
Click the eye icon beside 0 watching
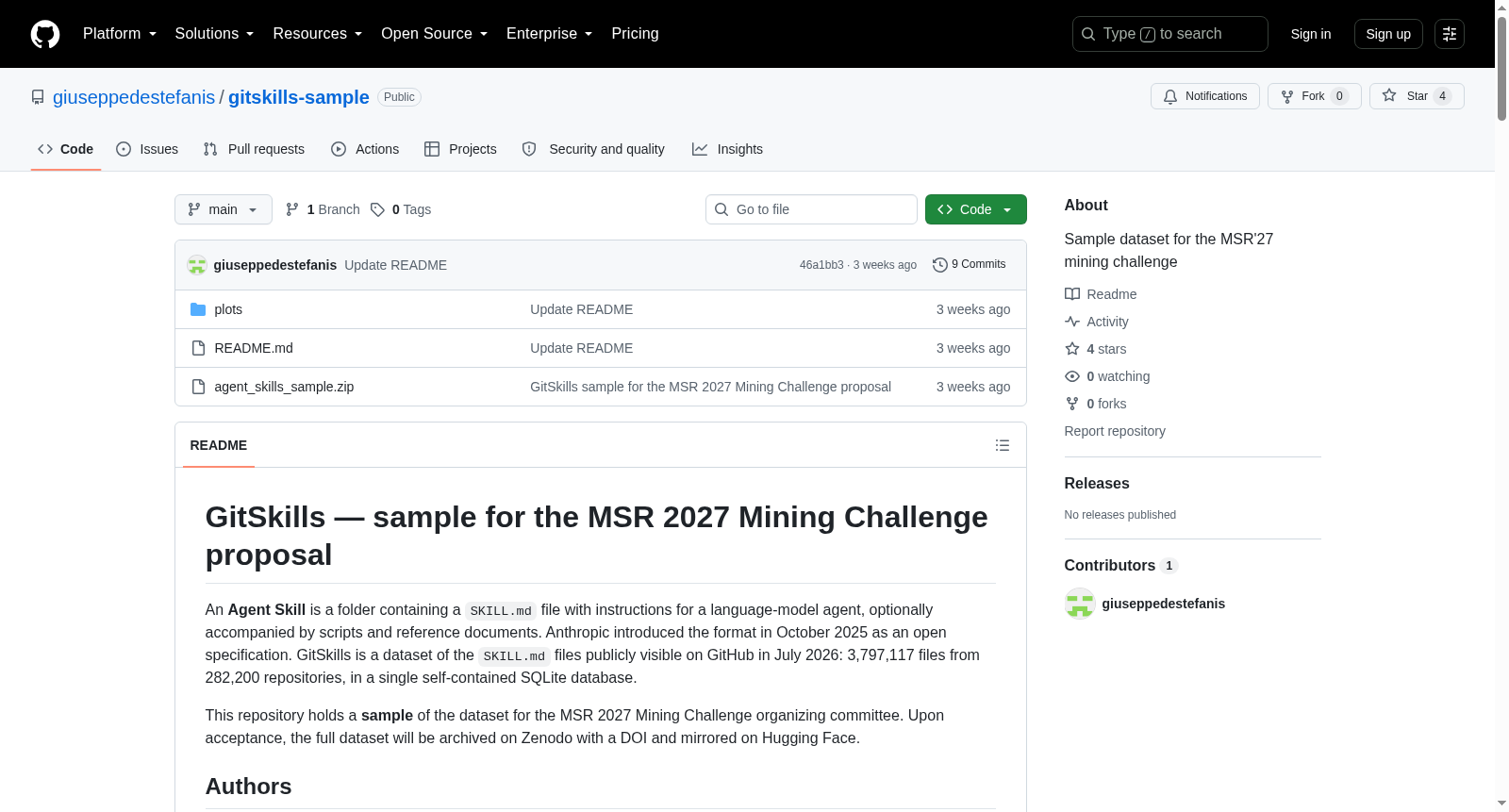click(x=1072, y=376)
